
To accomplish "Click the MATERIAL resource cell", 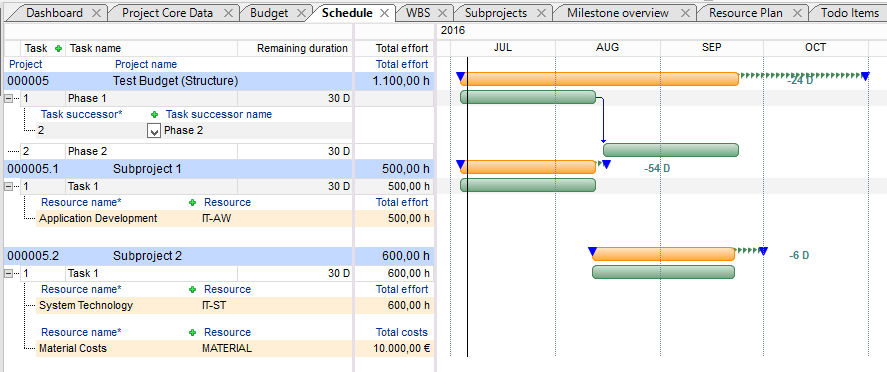I will click(227, 348).
